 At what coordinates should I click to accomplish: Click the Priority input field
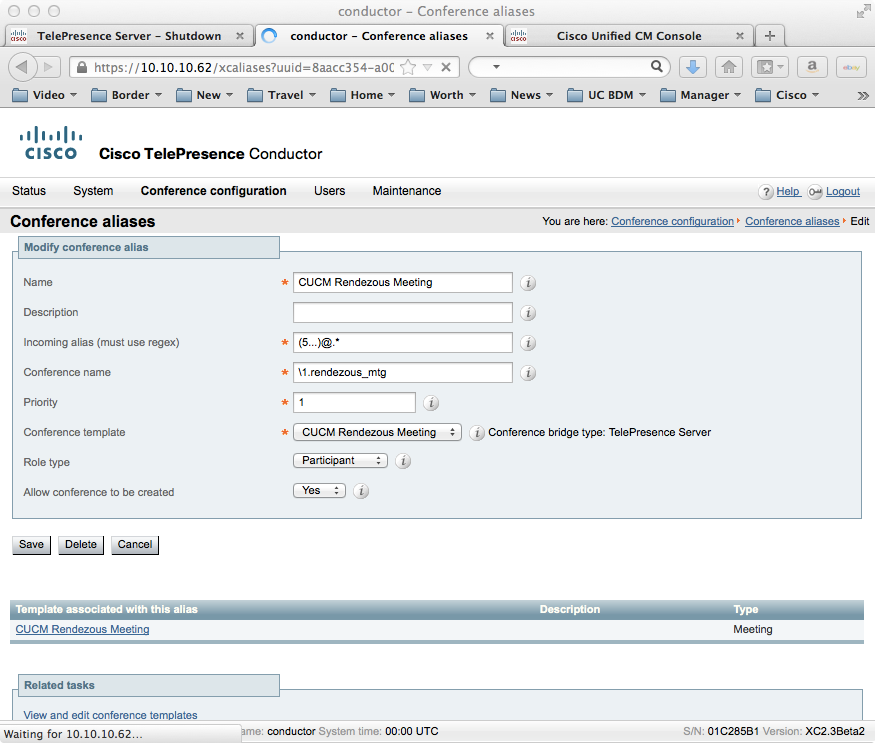[x=354, y=402]
